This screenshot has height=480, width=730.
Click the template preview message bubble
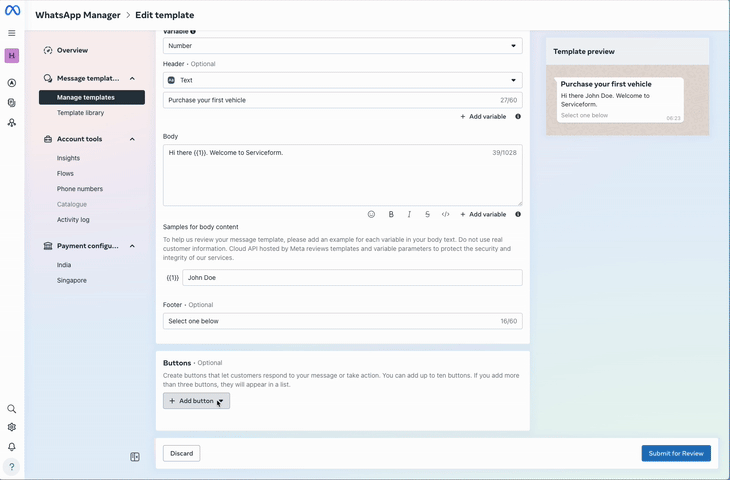pyautogui.click(x=620, y=100)
